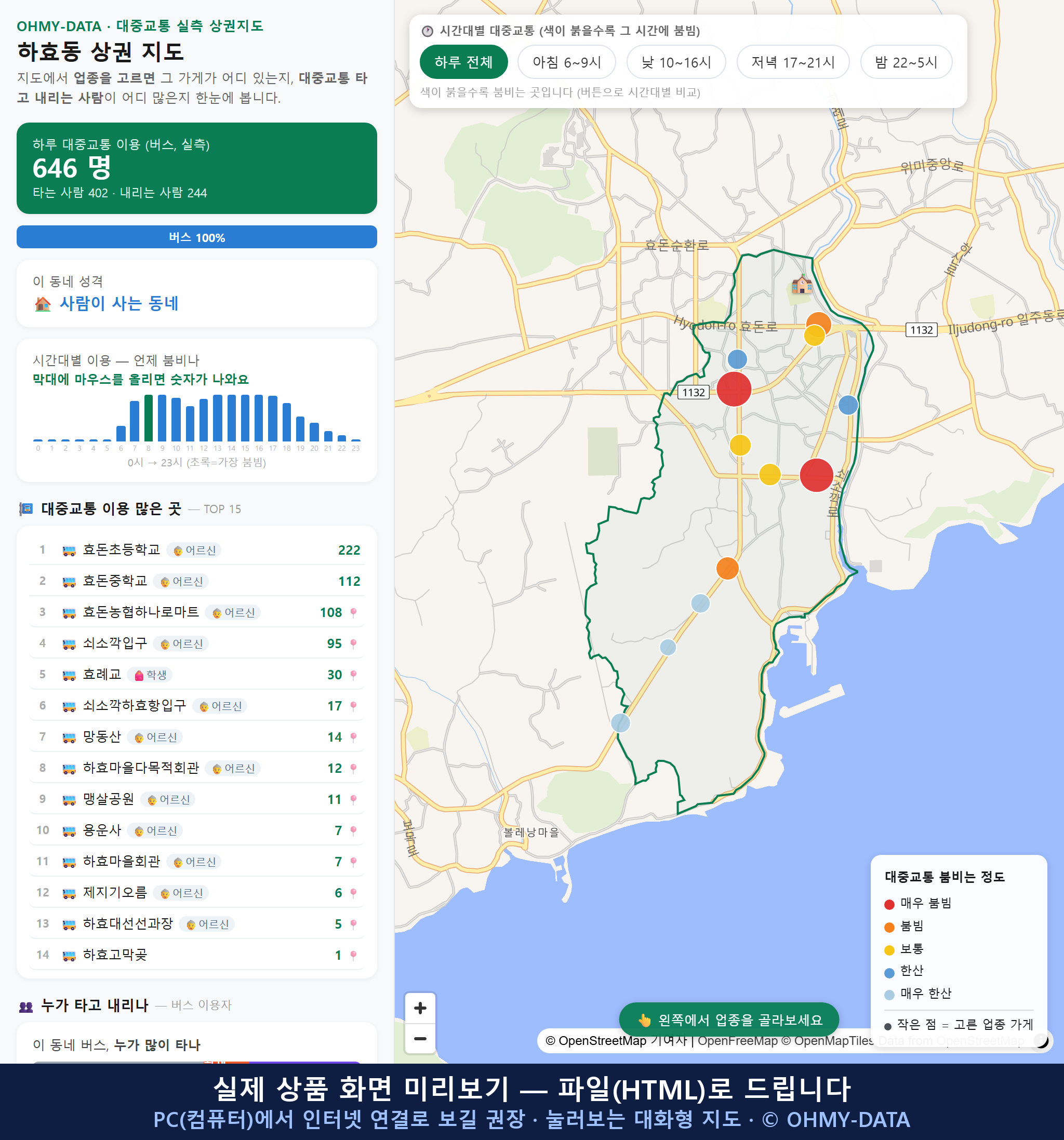Click the 붐빔 orange legend swatch
1064x1140 pixels.
click(x=889, y=927)
